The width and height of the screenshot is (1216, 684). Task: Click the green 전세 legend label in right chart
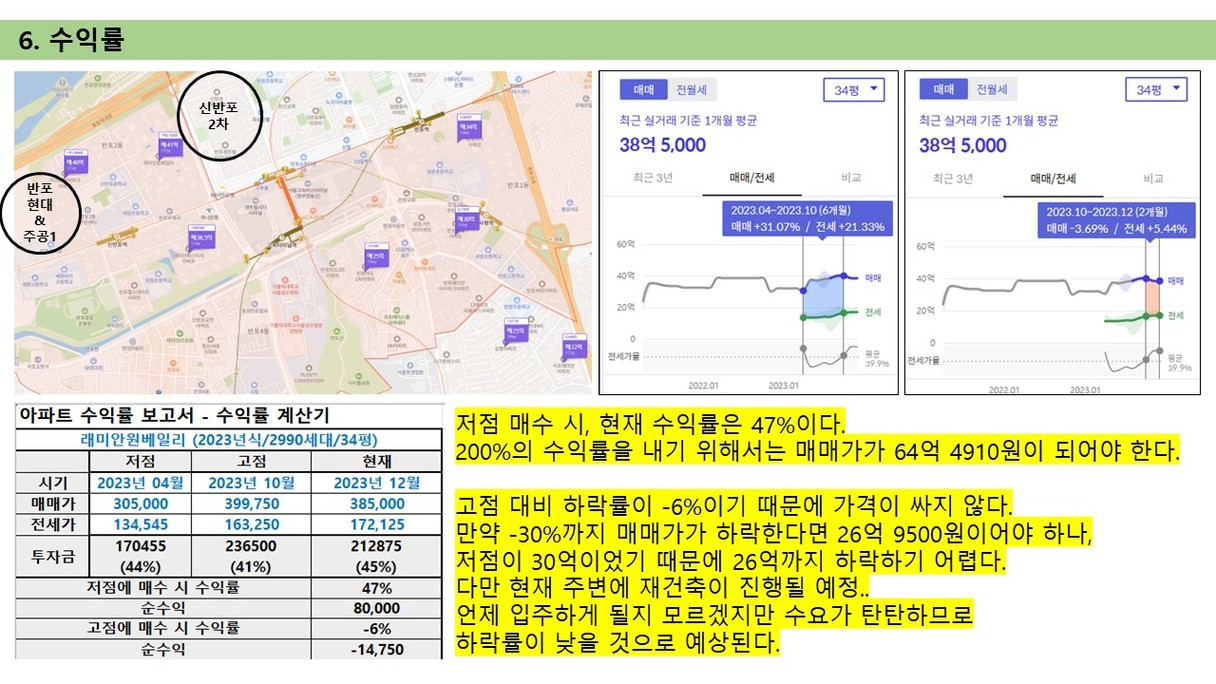(1175, 315)
